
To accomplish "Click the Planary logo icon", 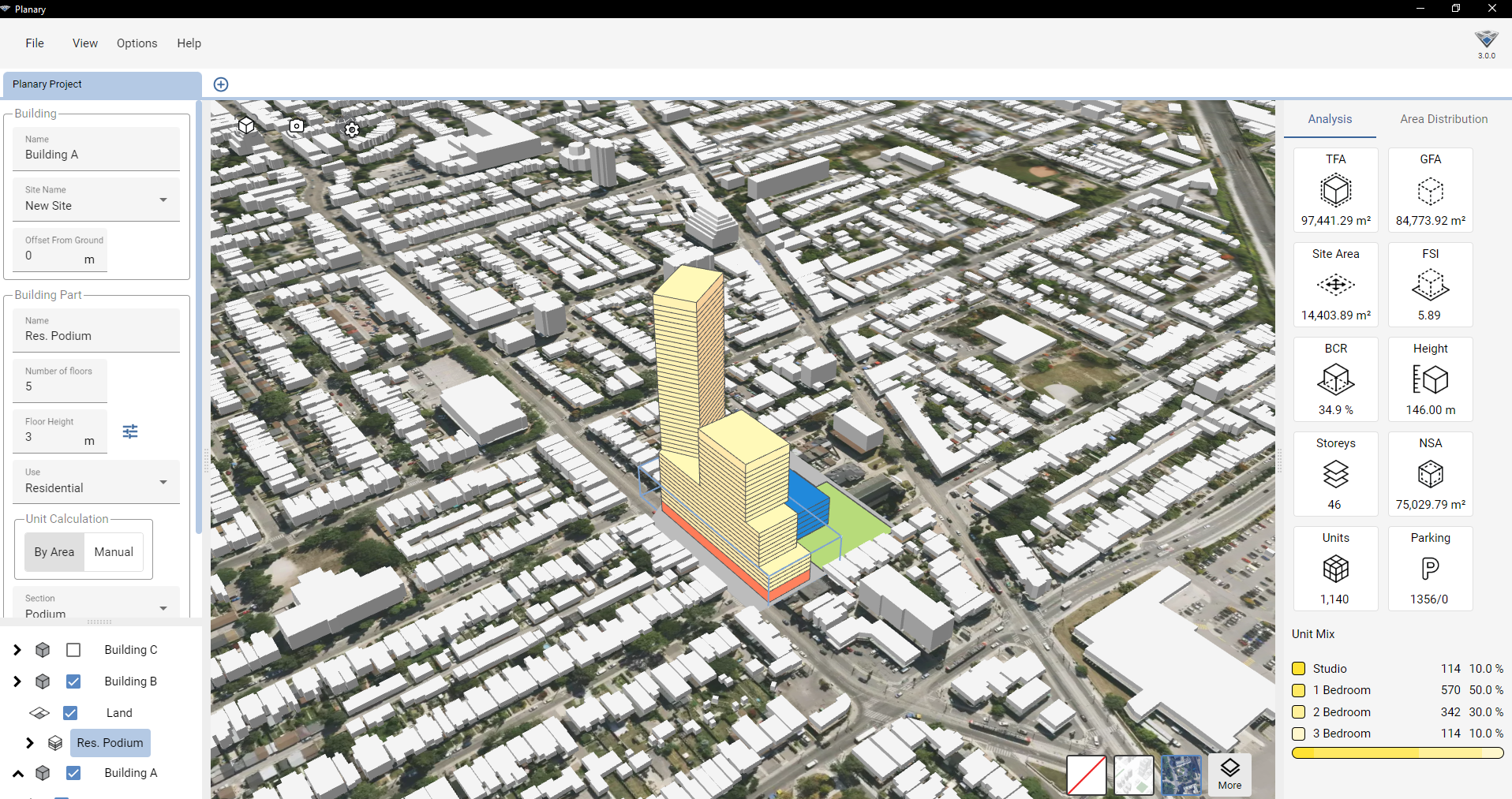I will (x=1487, y=39).
